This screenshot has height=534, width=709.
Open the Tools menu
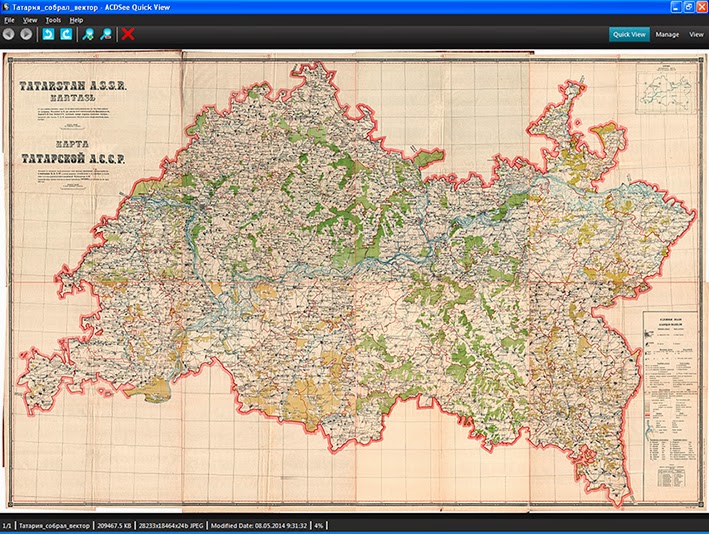[53, 20]
